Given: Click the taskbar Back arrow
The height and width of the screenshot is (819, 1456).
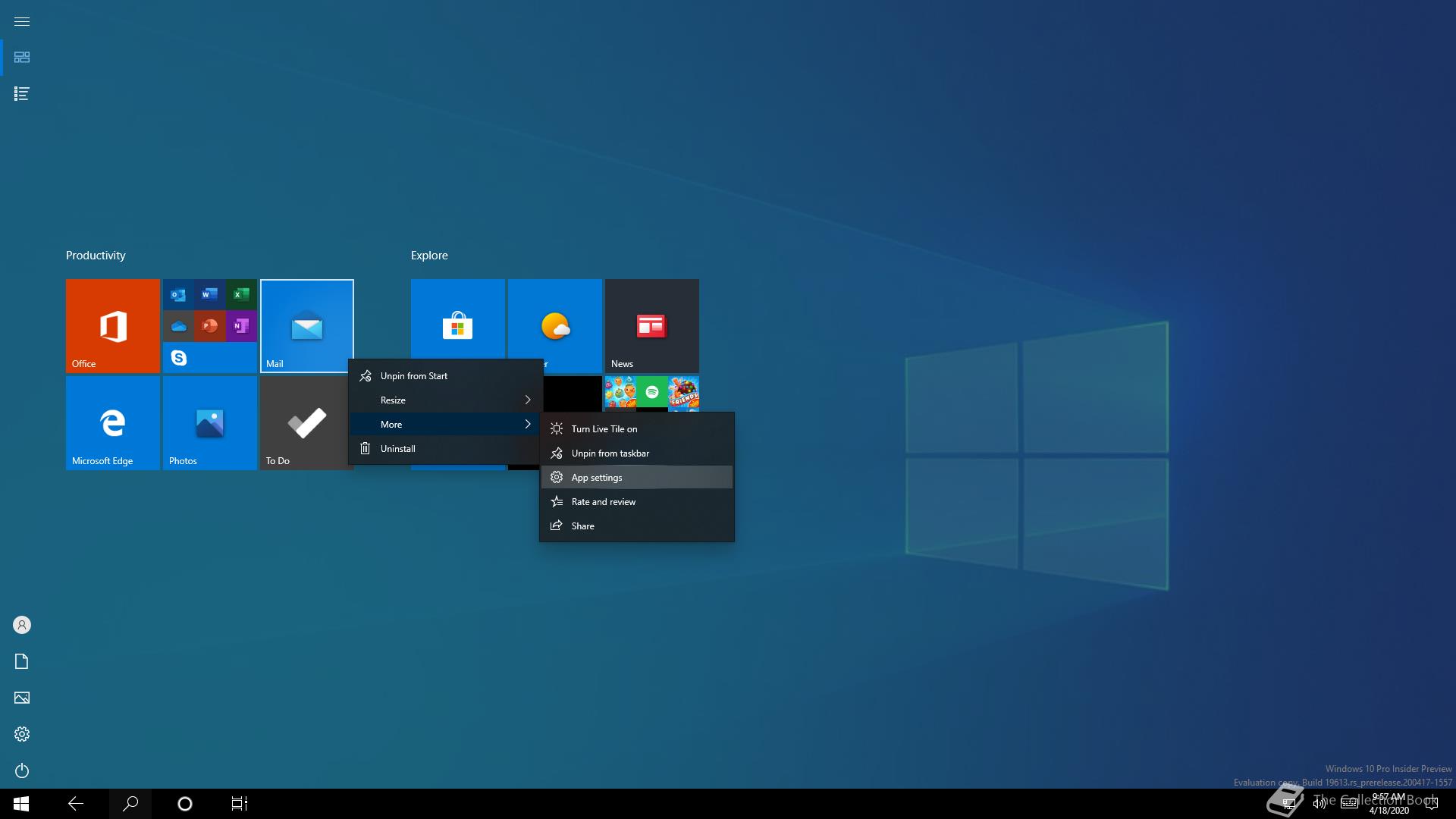Looking at the screenshot, I should coord(76,804).
